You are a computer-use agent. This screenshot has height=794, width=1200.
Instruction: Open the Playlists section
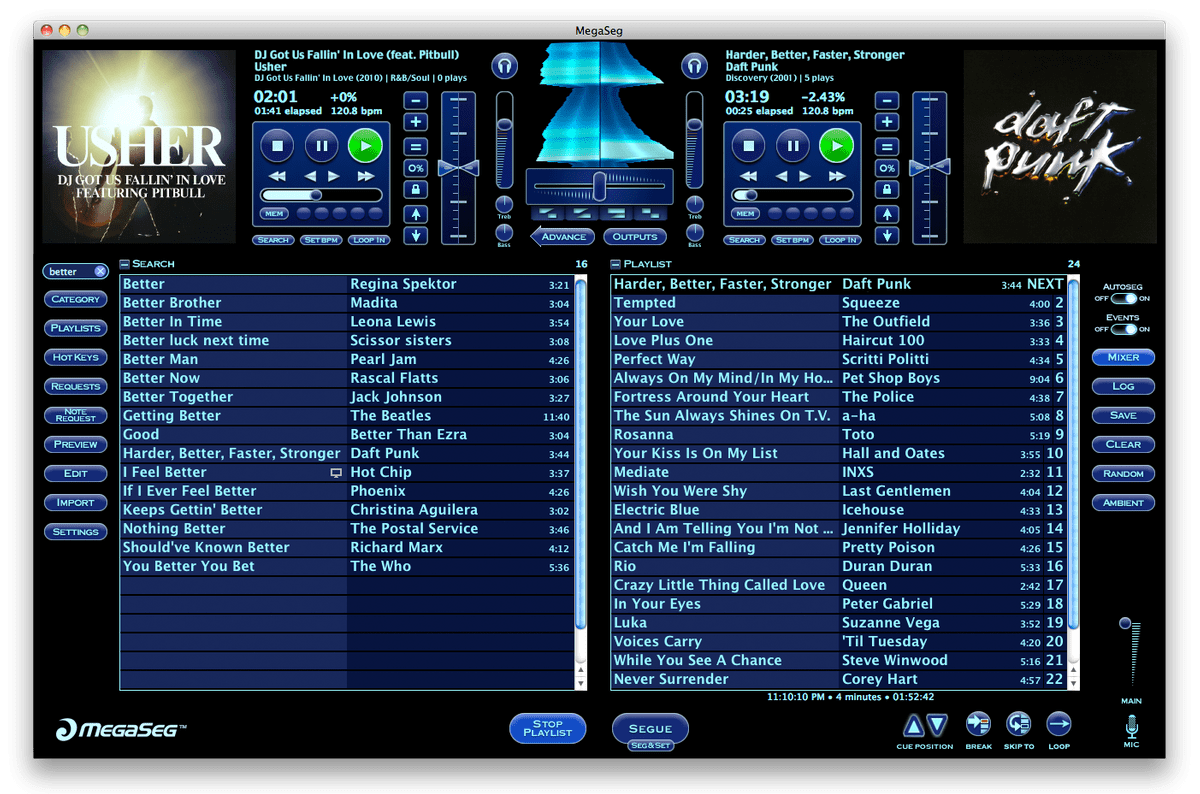click(x=76, y=328)
